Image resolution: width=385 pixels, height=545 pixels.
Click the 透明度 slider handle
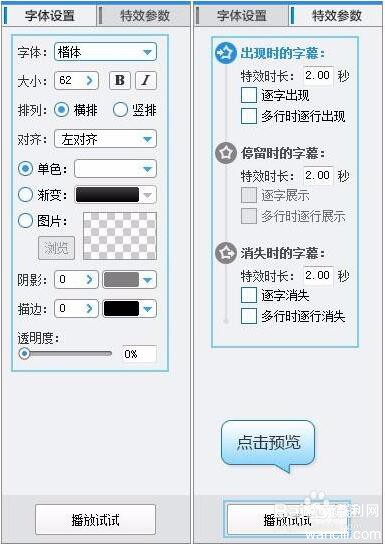click(x=24, y=354)
